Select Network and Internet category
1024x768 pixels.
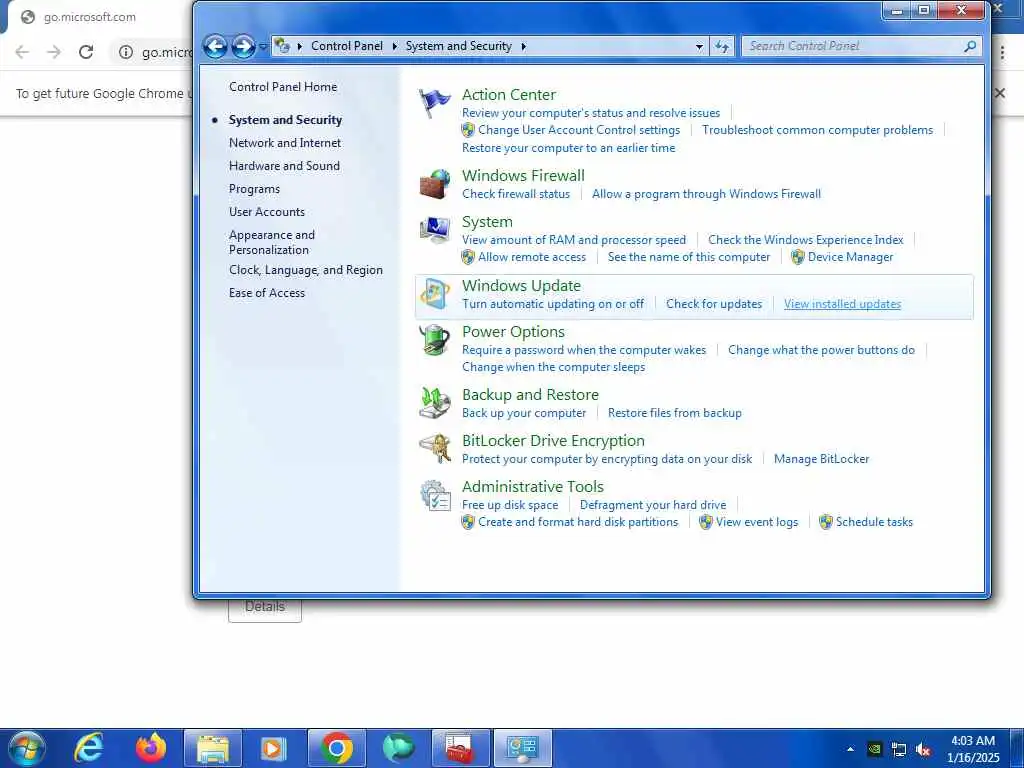285,143
